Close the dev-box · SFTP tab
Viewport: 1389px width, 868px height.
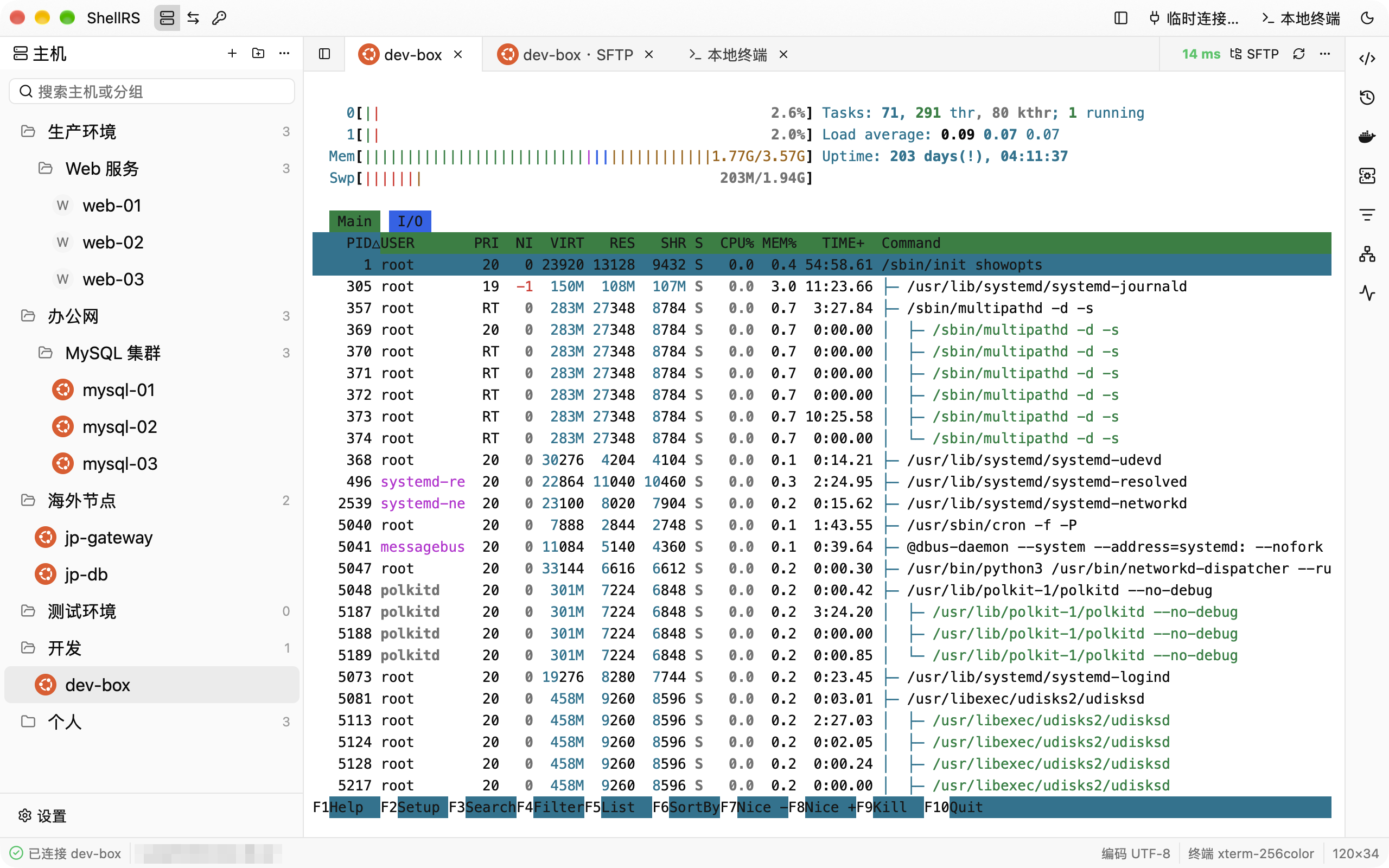[x=649, y=55]
